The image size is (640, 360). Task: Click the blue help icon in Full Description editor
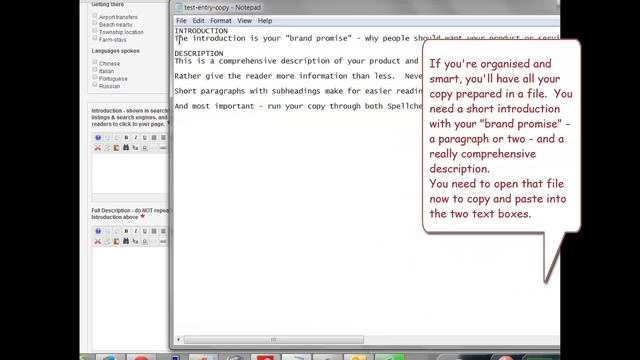click(98, 231)
